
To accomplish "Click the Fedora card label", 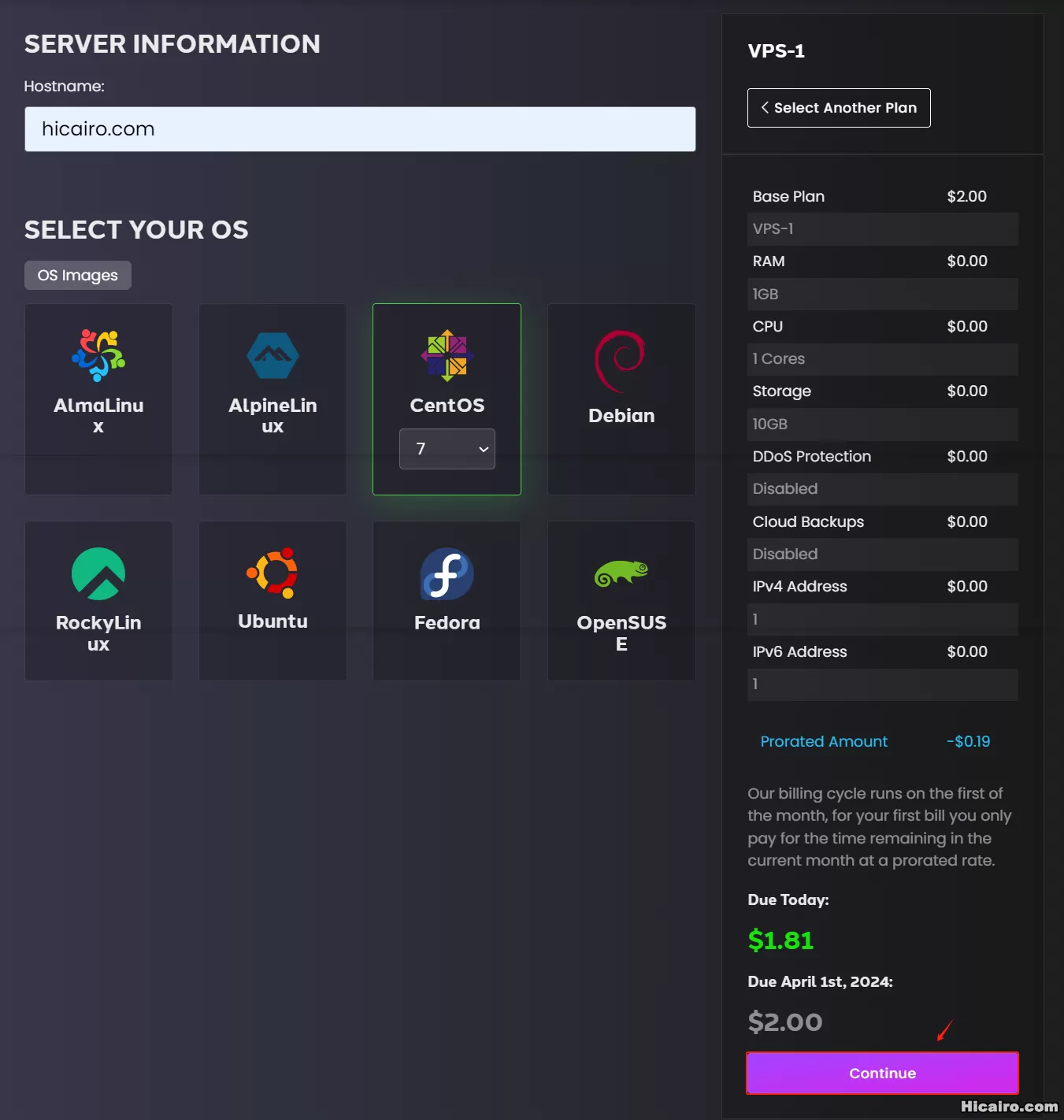I will 447,623.
